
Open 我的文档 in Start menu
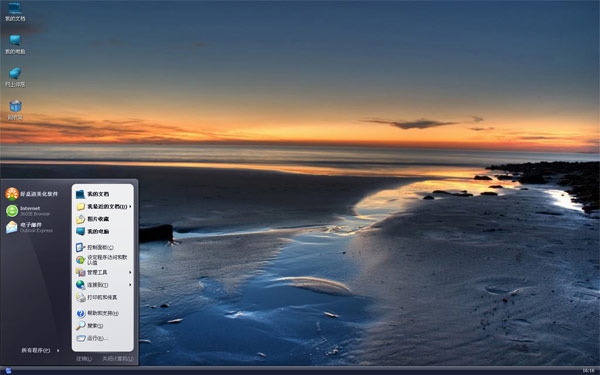[x=103, y=194]
